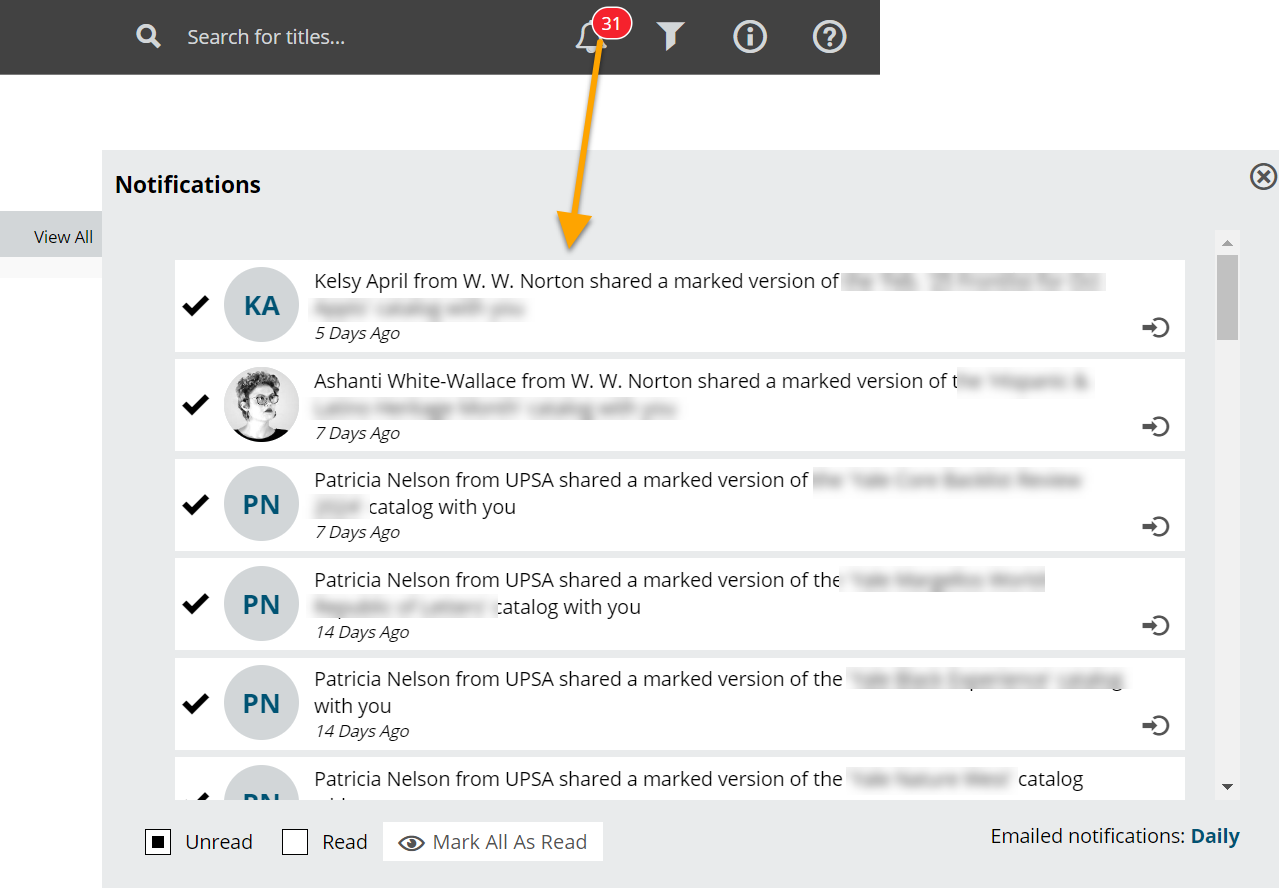Viewport: 1279px width, 888px height.
Task: Toggle the Unread checkbox
Action: point(157,843)
